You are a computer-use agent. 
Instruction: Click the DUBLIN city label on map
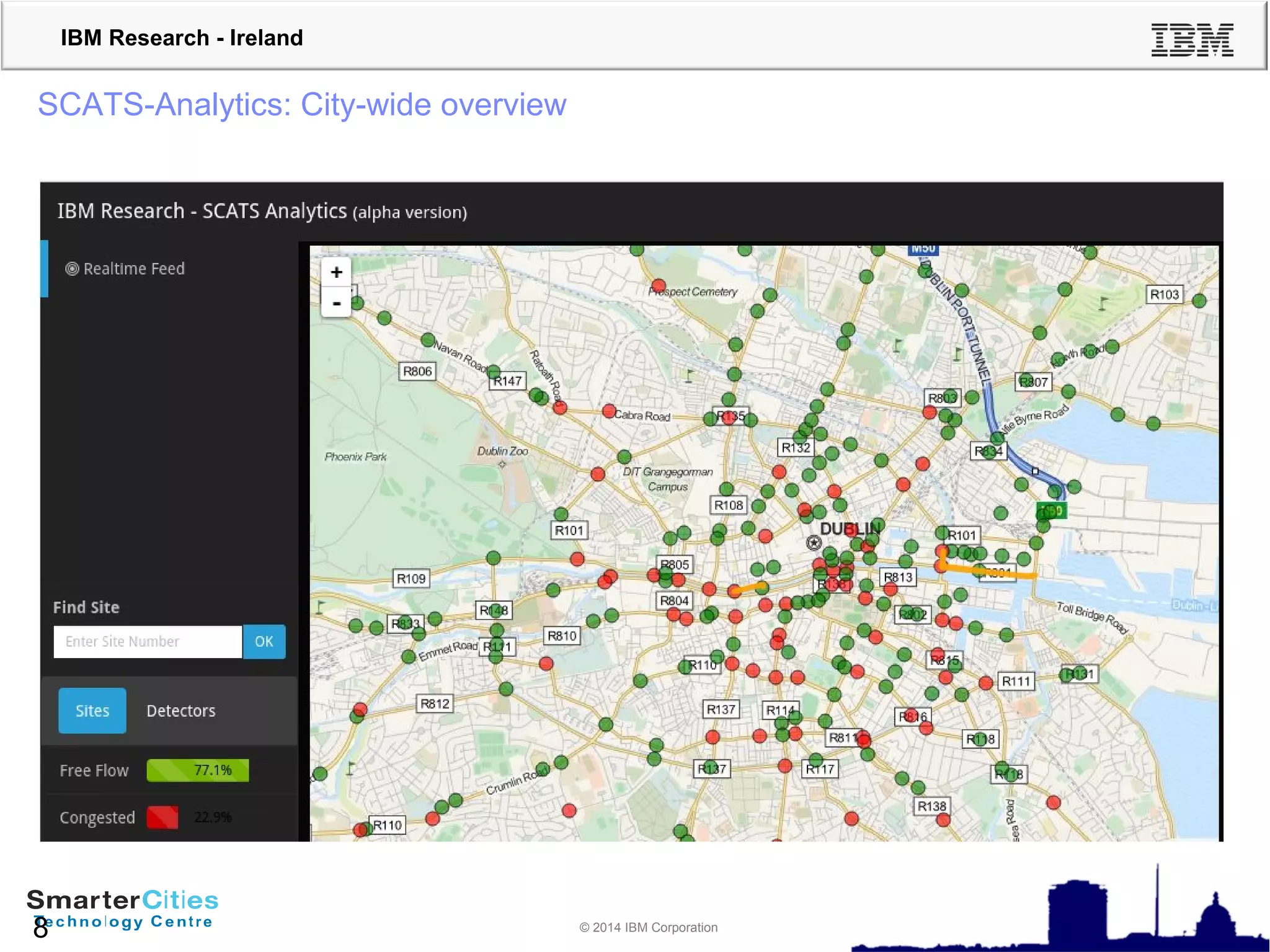coord(850,528)
